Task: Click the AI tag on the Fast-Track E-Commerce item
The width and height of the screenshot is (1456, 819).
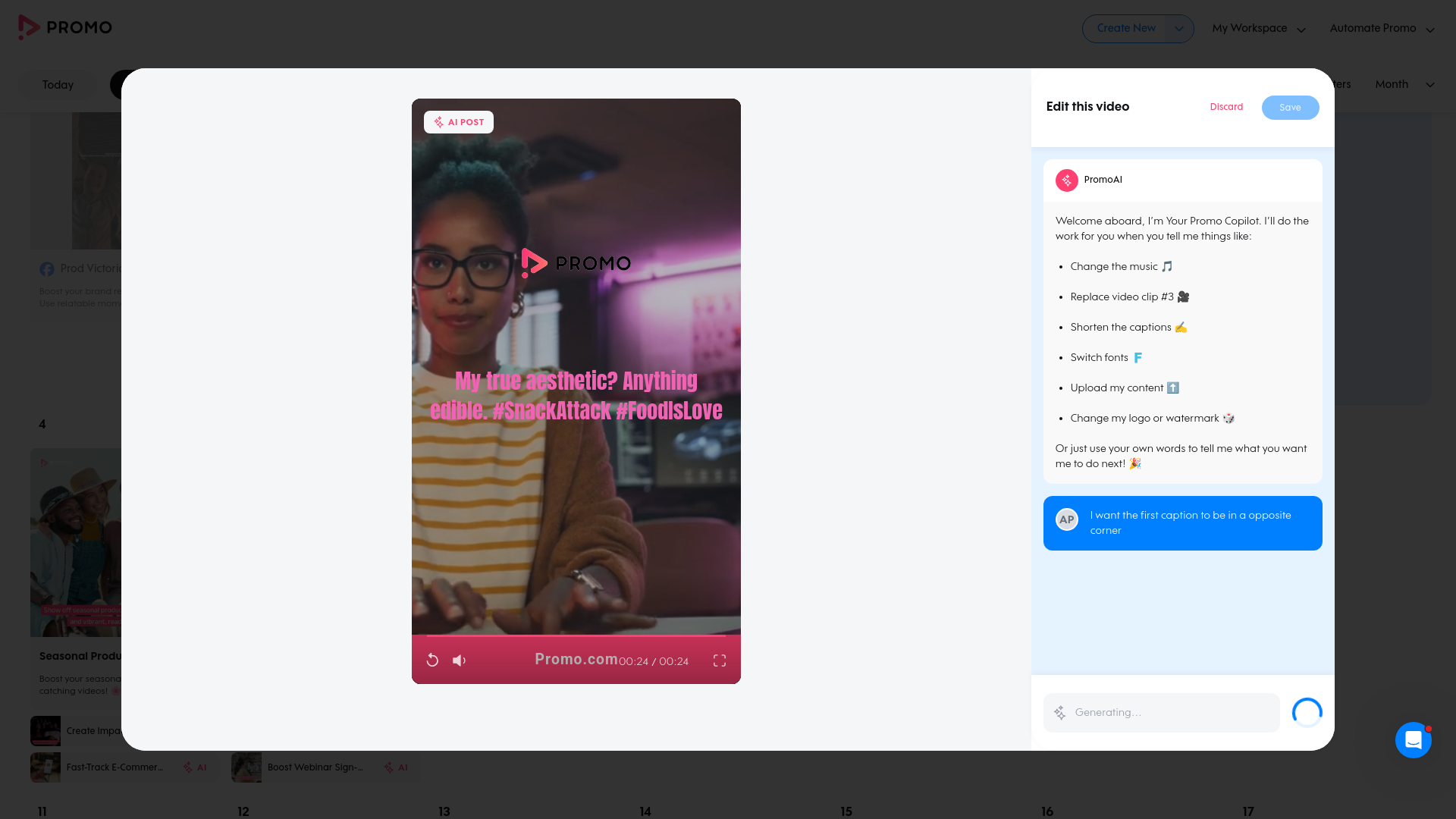Action: 195,767
